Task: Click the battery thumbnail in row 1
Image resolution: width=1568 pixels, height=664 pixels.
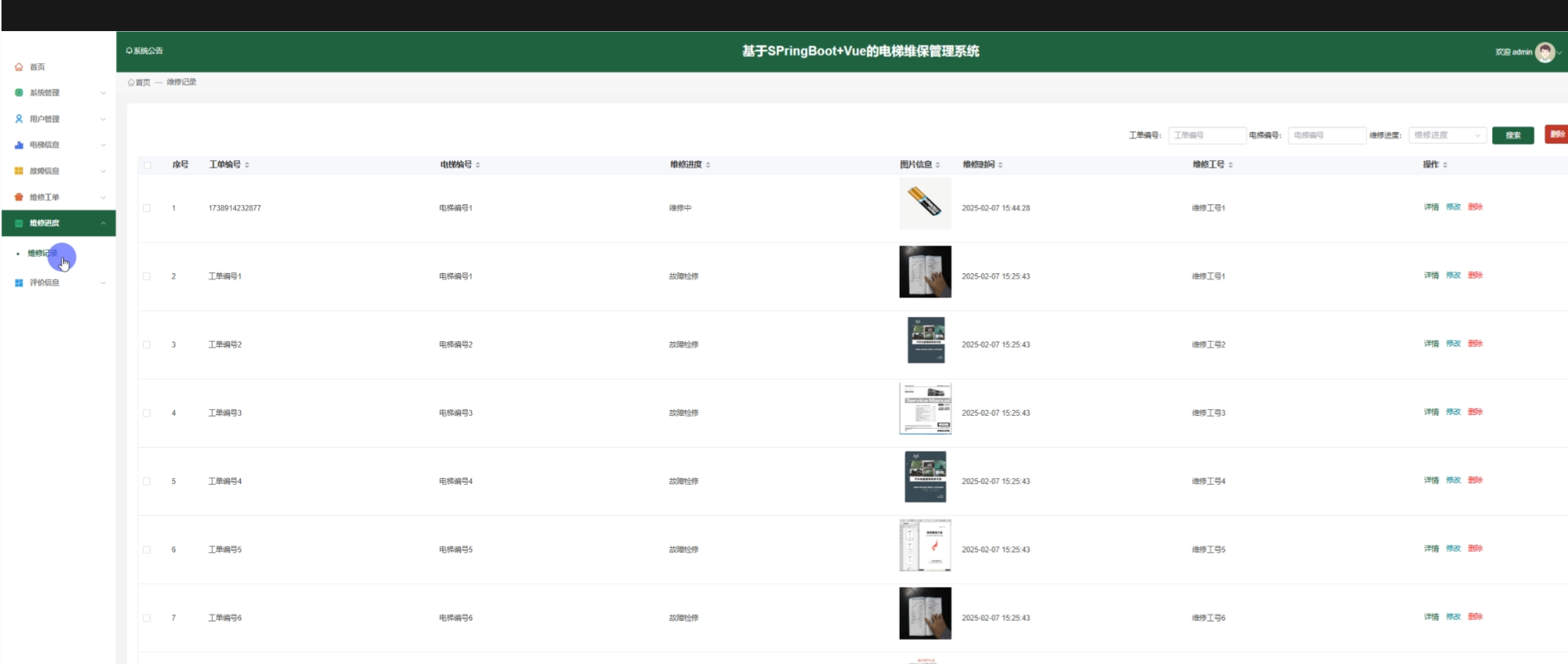Action: (x=925, y=203)
